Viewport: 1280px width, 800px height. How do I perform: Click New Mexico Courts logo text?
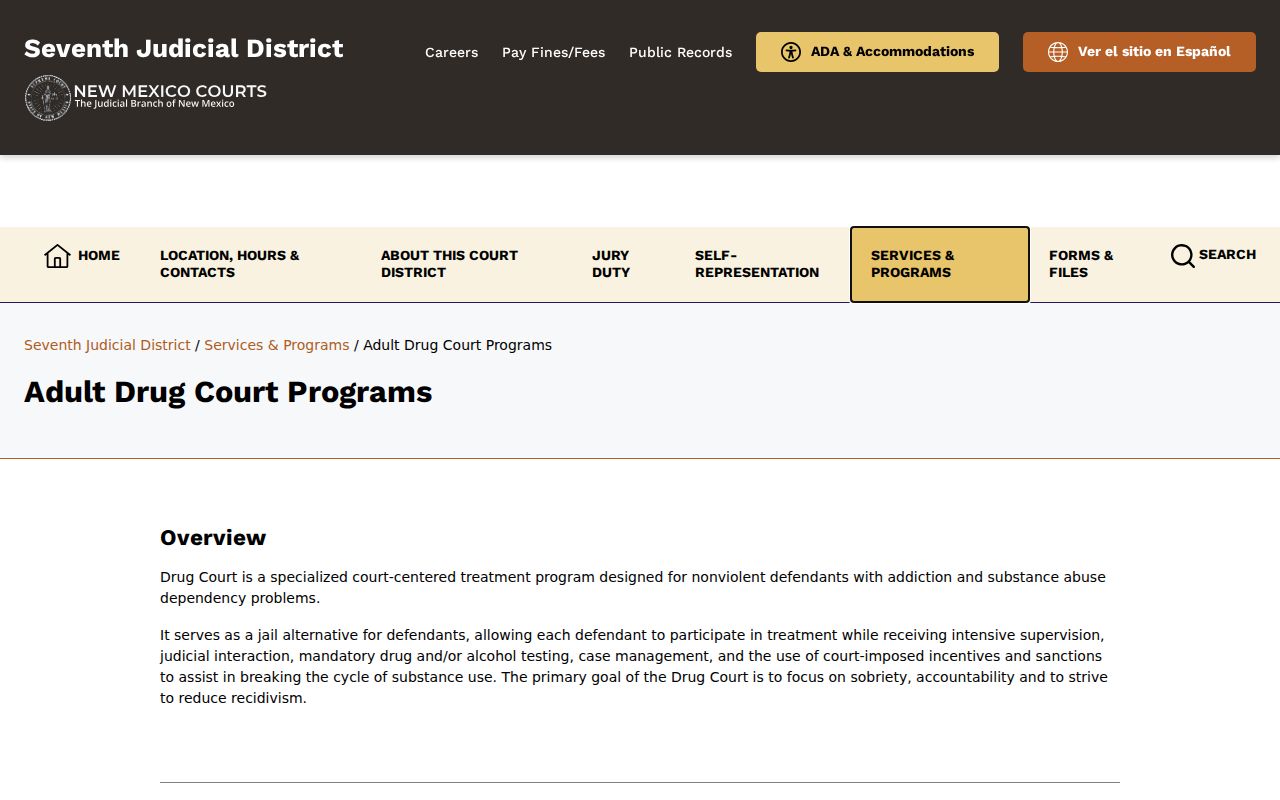tap(170, 96)
